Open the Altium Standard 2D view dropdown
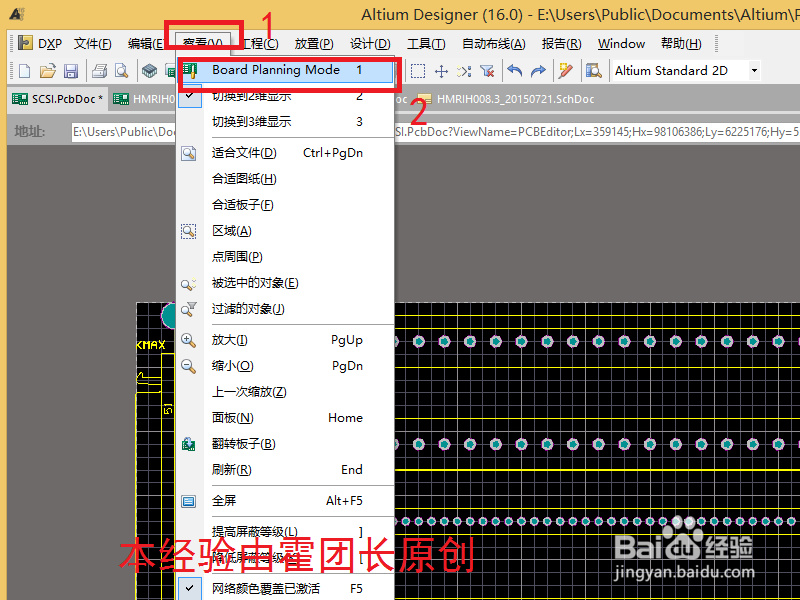 click(754, 70)
